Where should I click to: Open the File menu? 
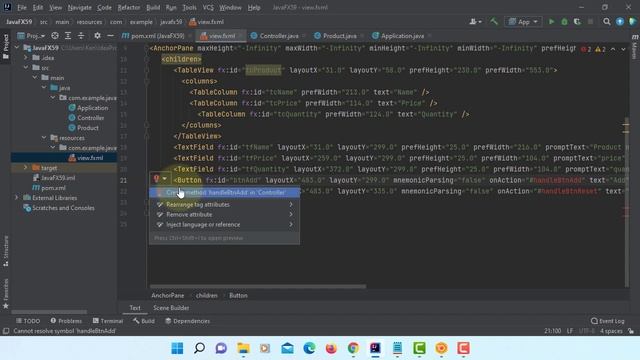[22, 7]
